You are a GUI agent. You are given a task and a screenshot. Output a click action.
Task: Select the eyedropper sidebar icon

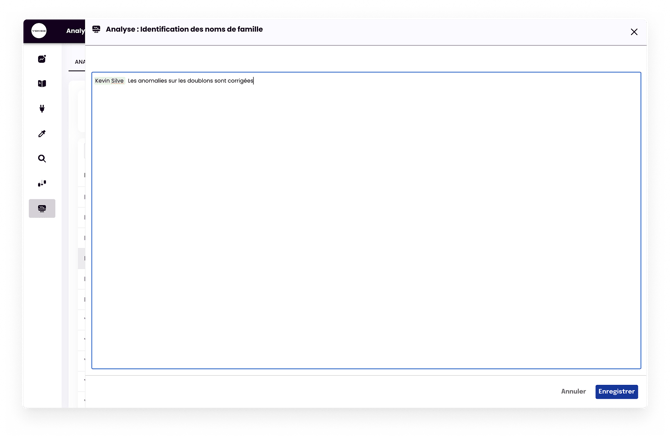pyautogui.click(x=42, y=134)
